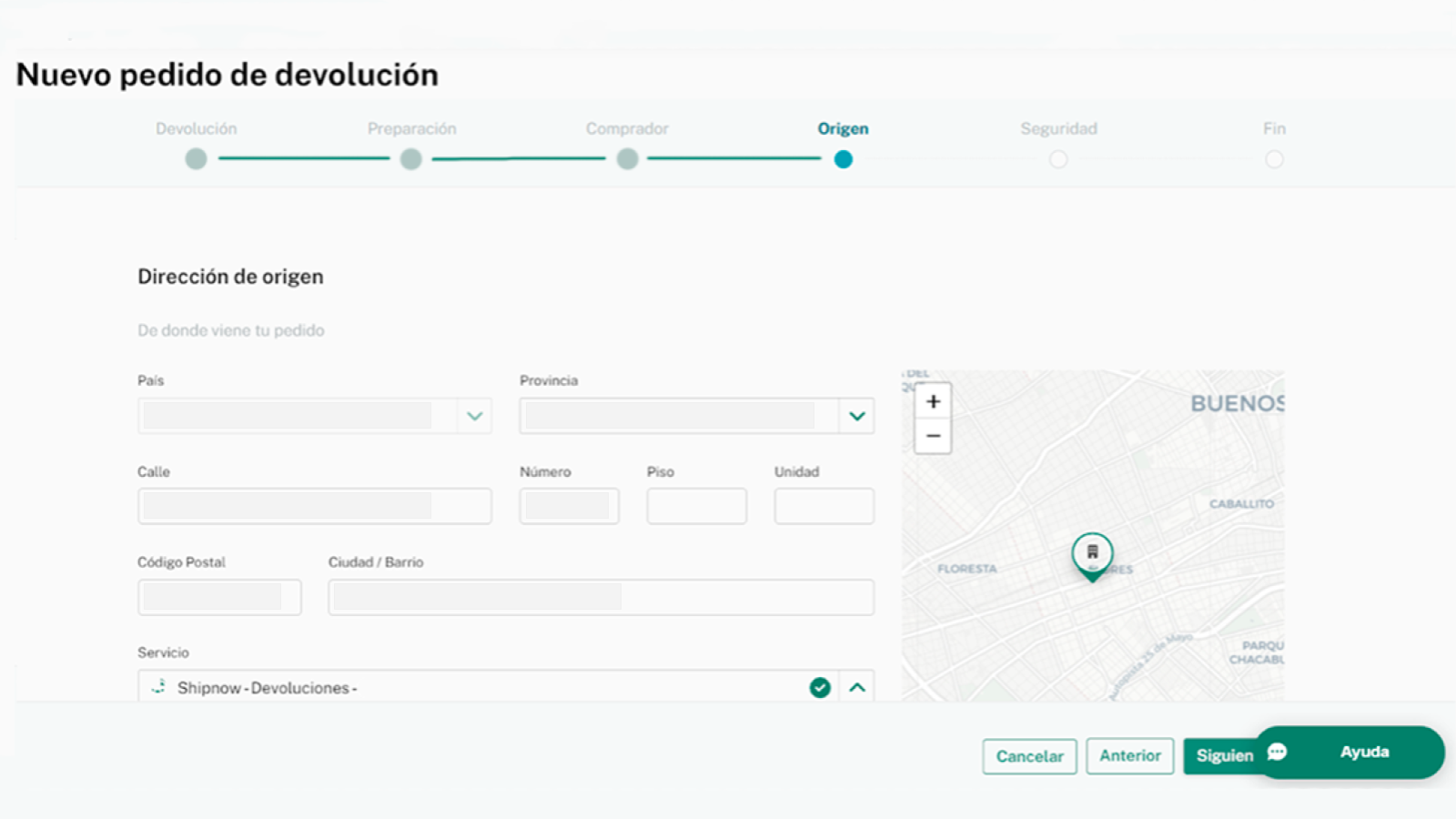The height and width of the screenshot is (819, 1456).
Task: Open the Ayuda chat bubble icon
Action: (x=1277, y=752)
